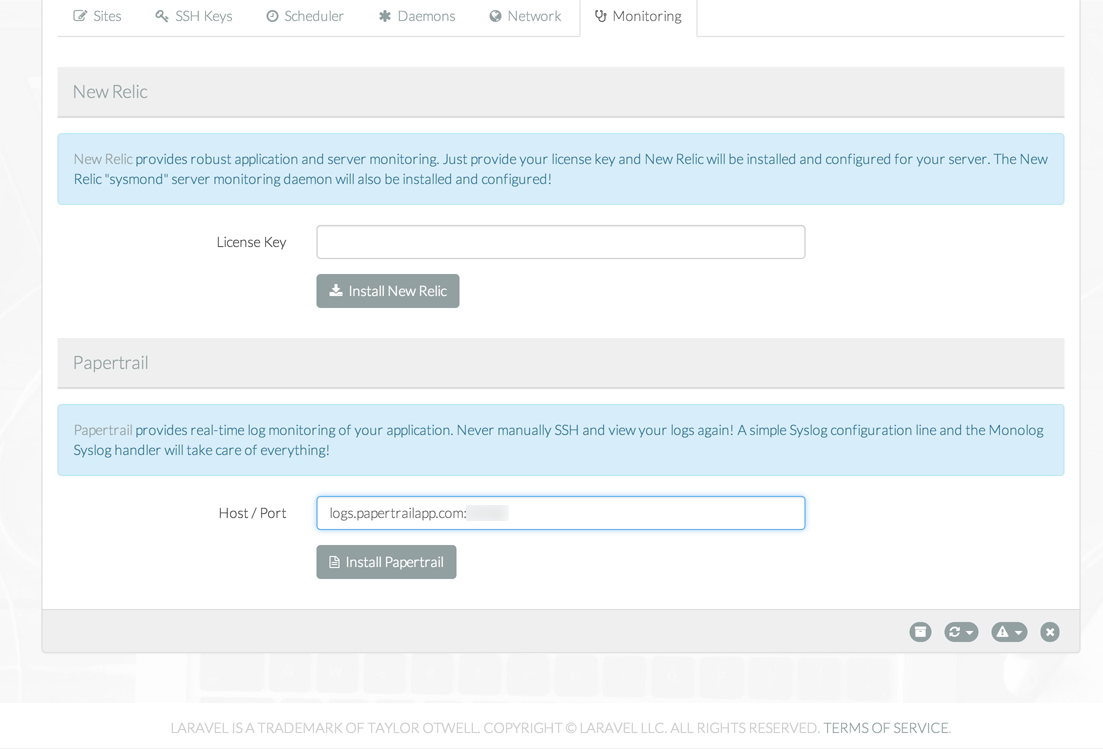This screenshot has width=1103, height=749.
Task: Select the Network tab
Action: coord(525,16)
